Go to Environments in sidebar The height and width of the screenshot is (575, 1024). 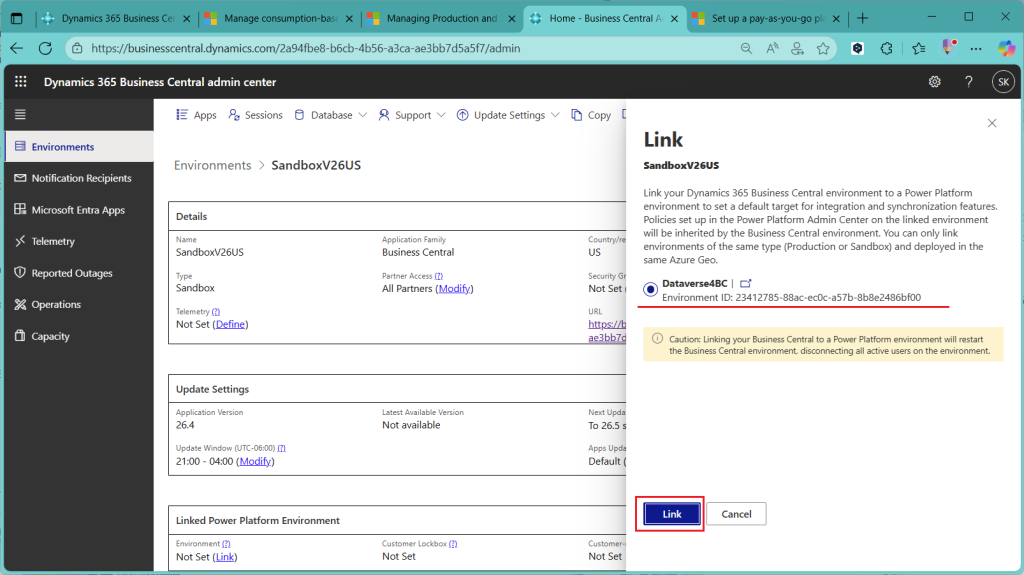pyautogui.click(x=79, y=146)
